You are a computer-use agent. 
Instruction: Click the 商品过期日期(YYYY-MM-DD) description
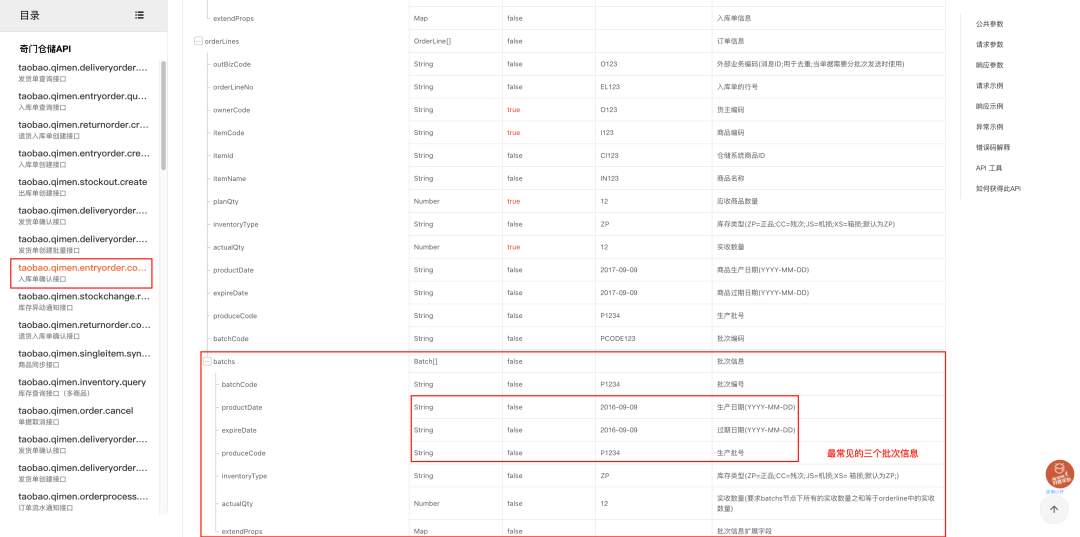762,293
